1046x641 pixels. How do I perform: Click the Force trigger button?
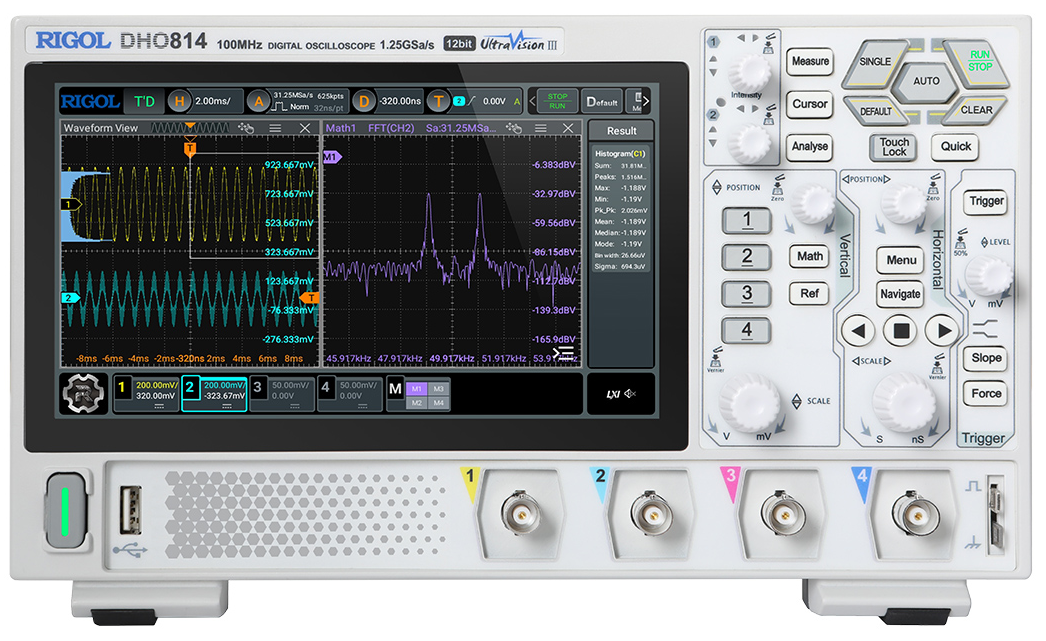[x=985, y=394]
